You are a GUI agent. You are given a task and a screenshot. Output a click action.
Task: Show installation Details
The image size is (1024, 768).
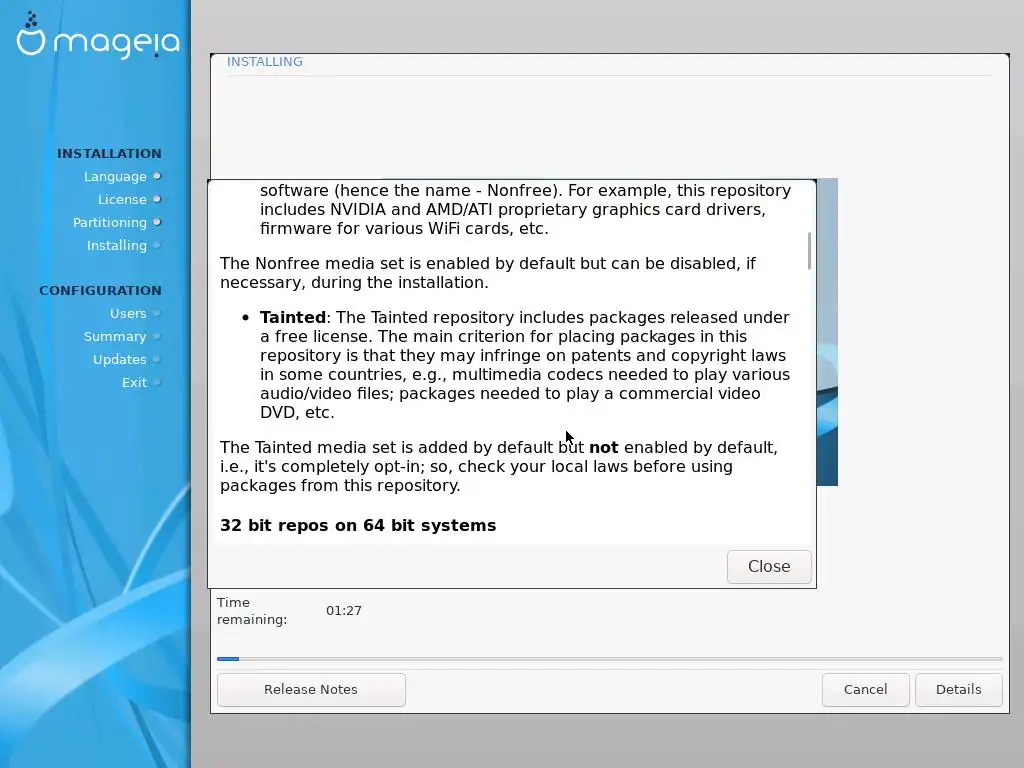(958, 690)
